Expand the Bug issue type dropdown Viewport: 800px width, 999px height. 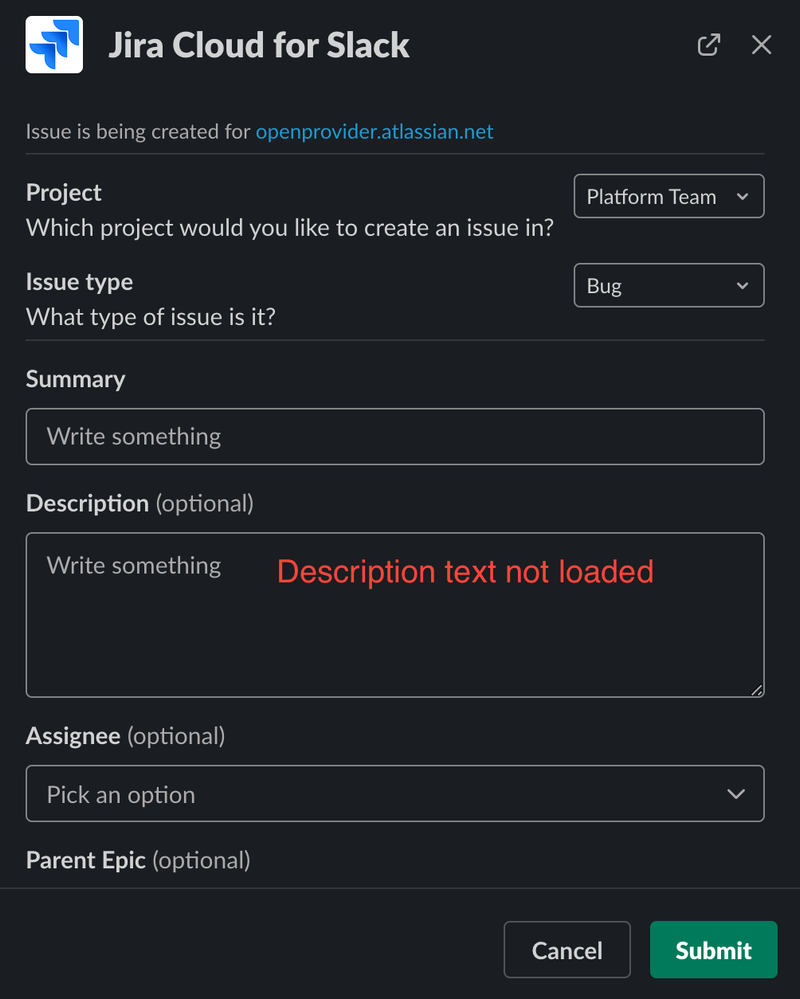[669, 285]
